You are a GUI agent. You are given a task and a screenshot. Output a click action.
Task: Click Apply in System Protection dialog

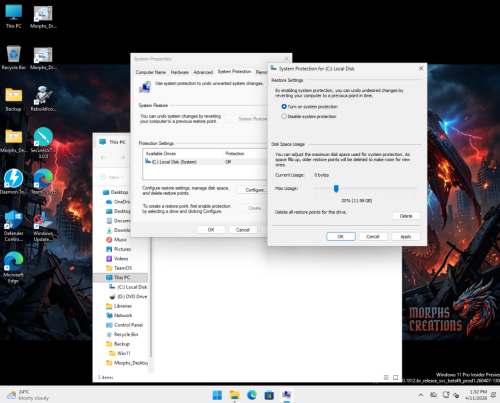406,237
